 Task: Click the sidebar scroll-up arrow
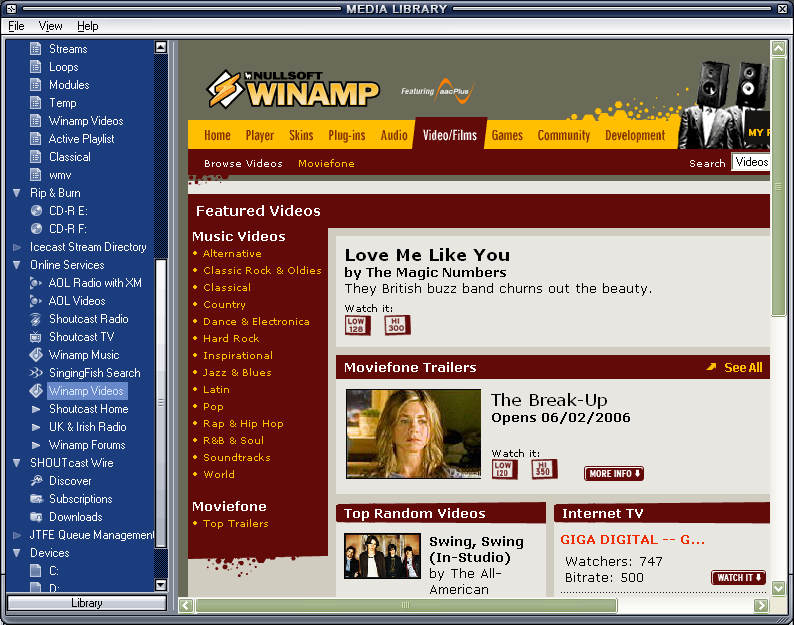161,47
